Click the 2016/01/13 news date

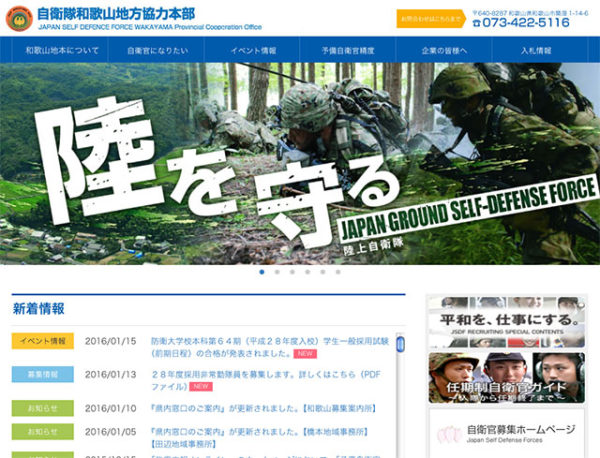click(x=110, y=374)
